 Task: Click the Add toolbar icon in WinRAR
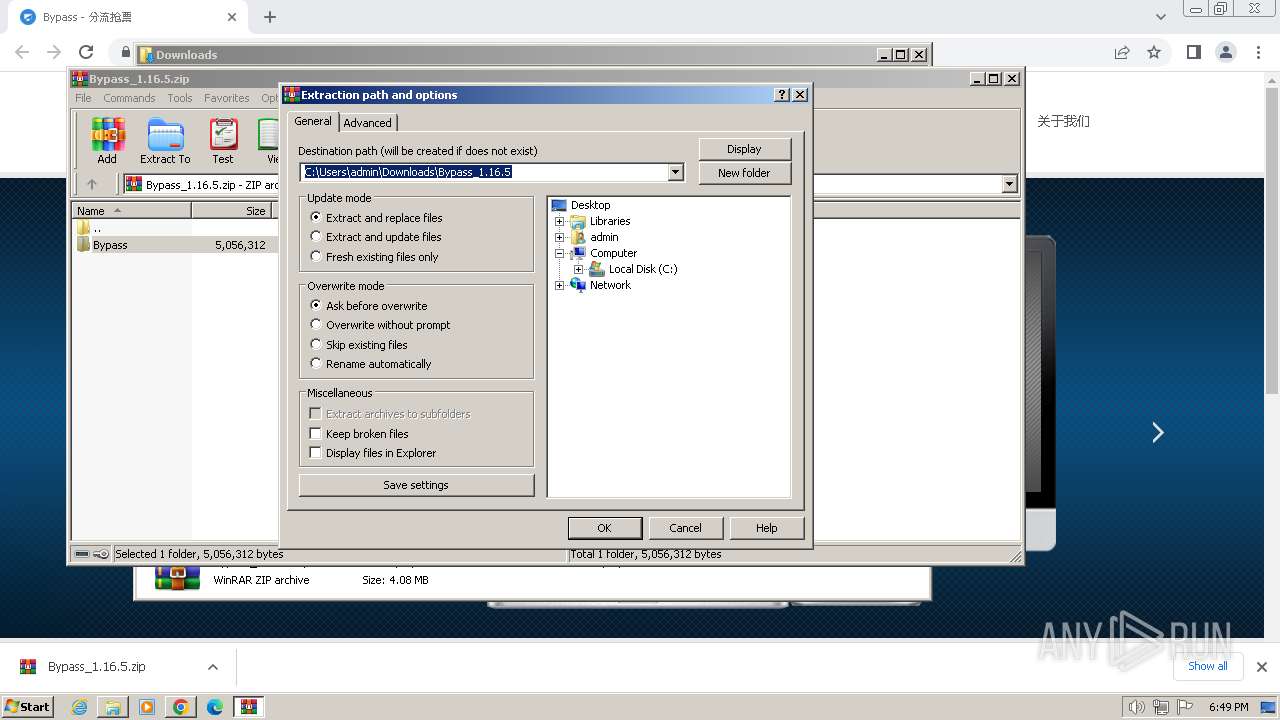[107, 141]
